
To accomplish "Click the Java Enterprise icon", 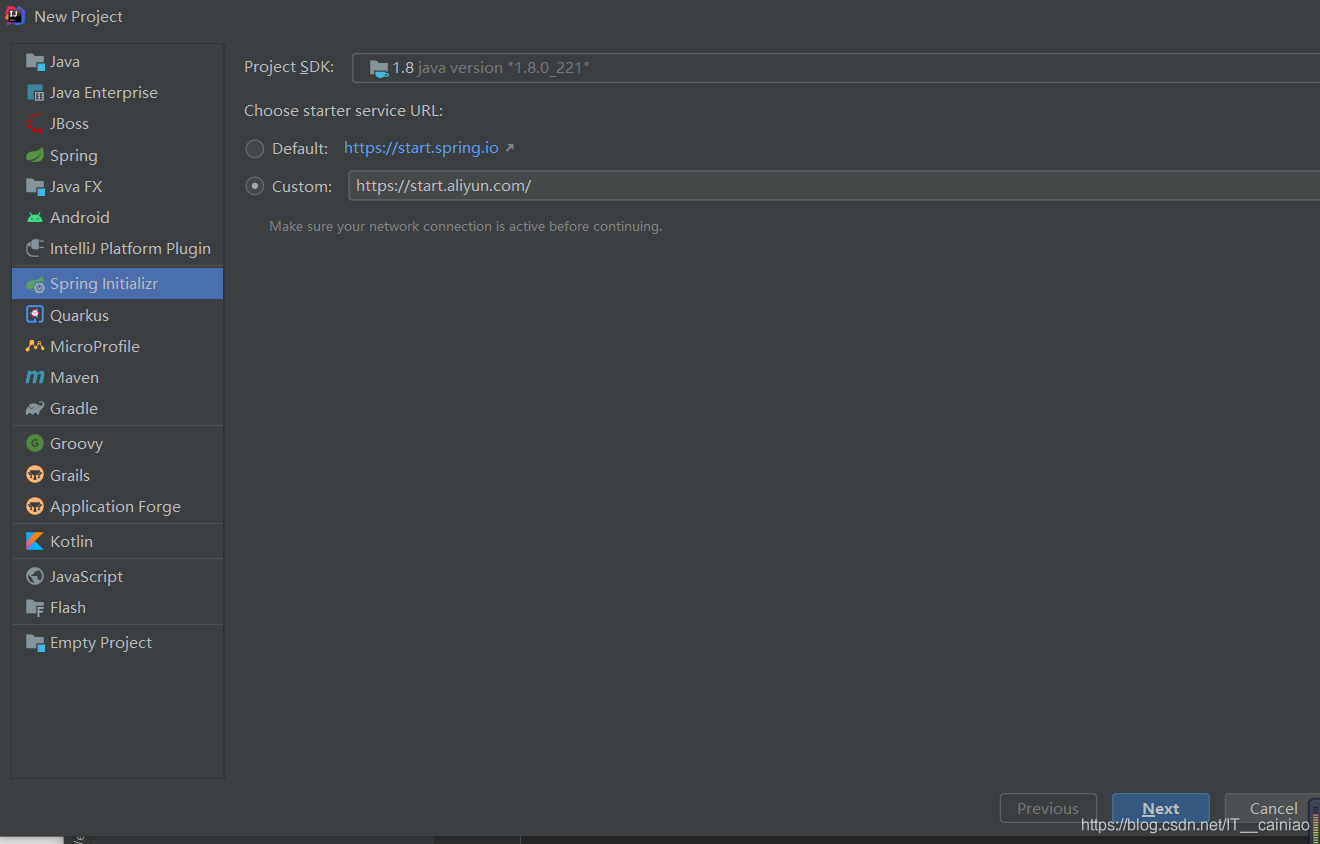I will (35, 93).
